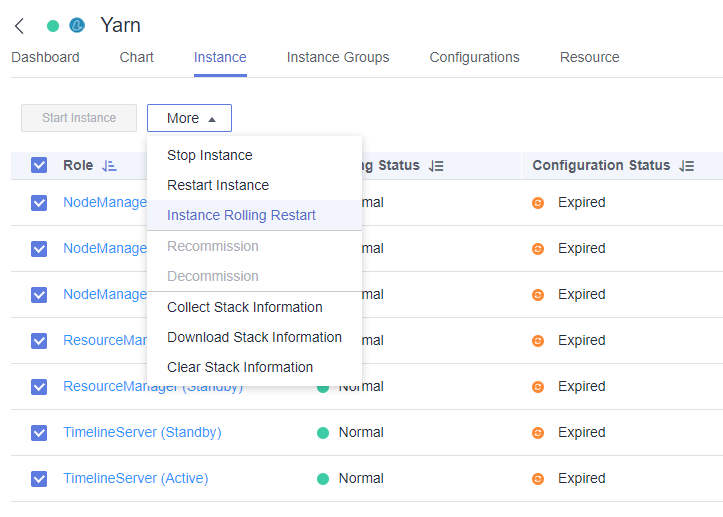The width and height of the screenshot is (723, 517).
Task: Sort by Configuration Status column icon
Action: pos(687,166)
